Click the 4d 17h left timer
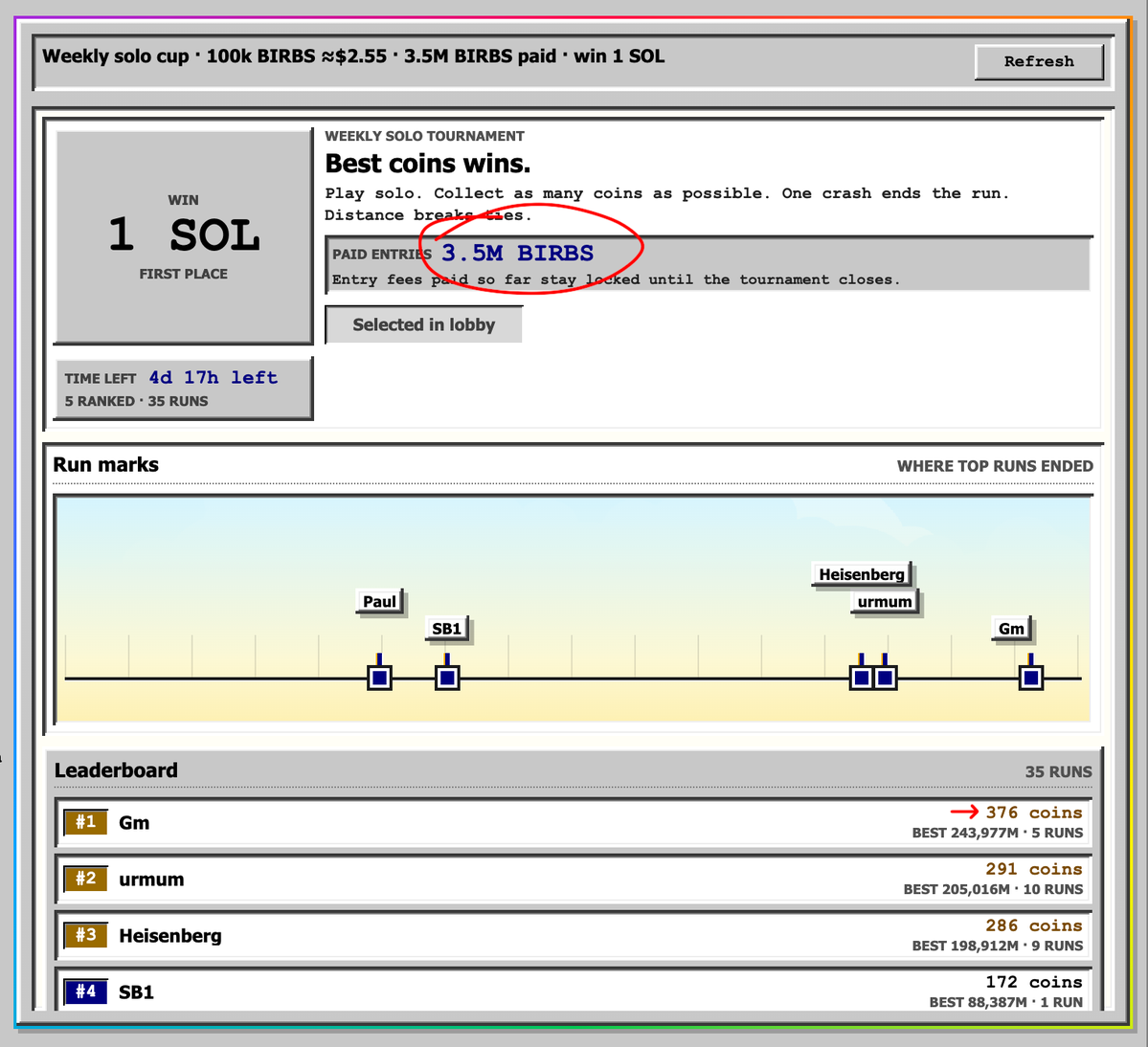Image resolution: width=1148 pixels, height=1047 pixels. click(x=214, y=377)
